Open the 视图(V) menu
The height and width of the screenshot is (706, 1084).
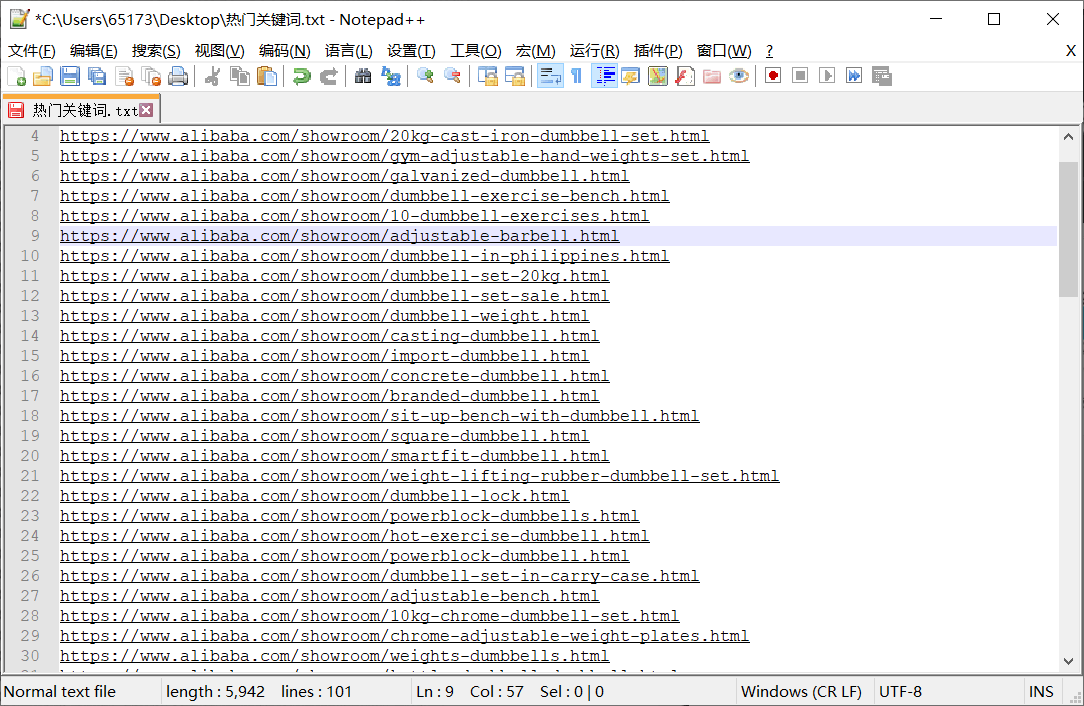(x=220, y=50)
